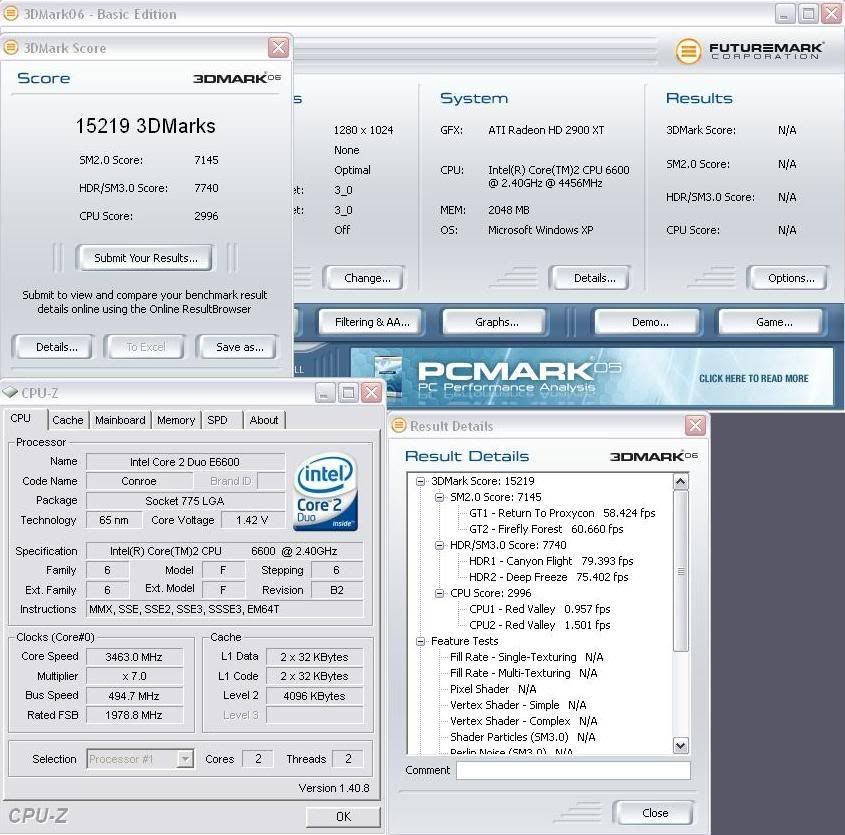Collapse the 3DMark Score tree node
The image size is (845, 835).
coord(420,481)
